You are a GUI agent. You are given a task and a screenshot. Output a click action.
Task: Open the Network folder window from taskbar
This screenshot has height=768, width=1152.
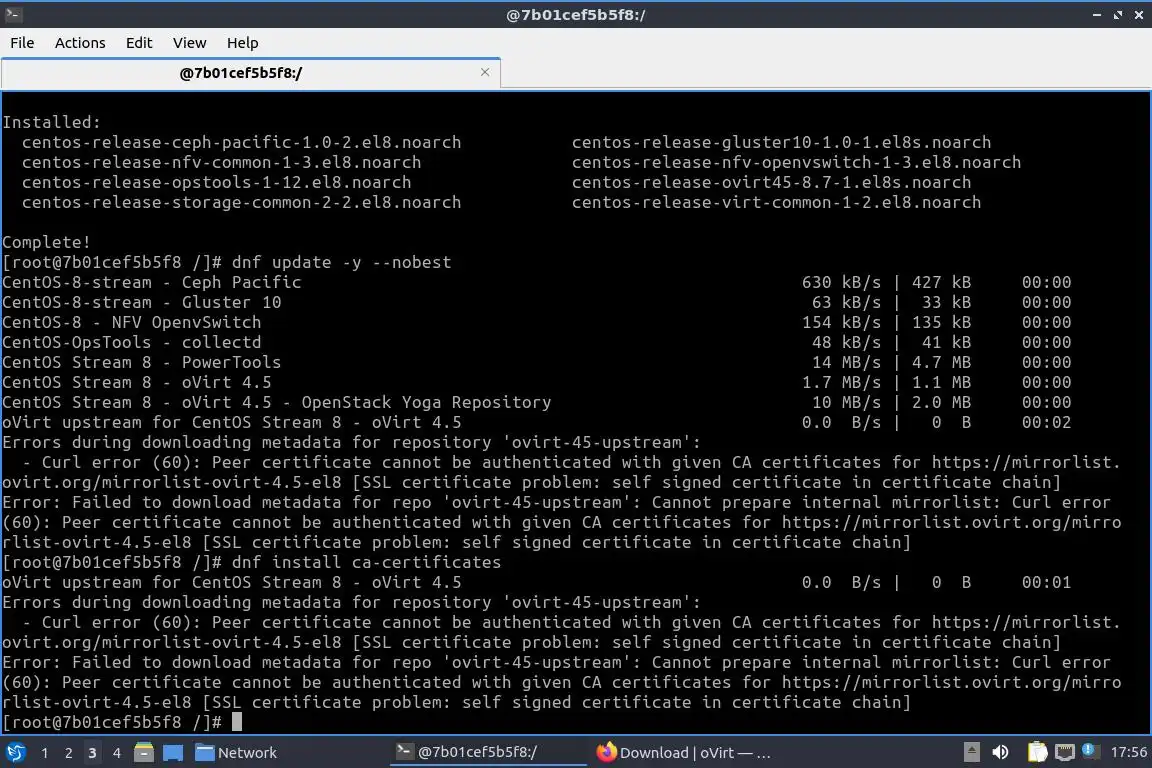coord(236,753)
